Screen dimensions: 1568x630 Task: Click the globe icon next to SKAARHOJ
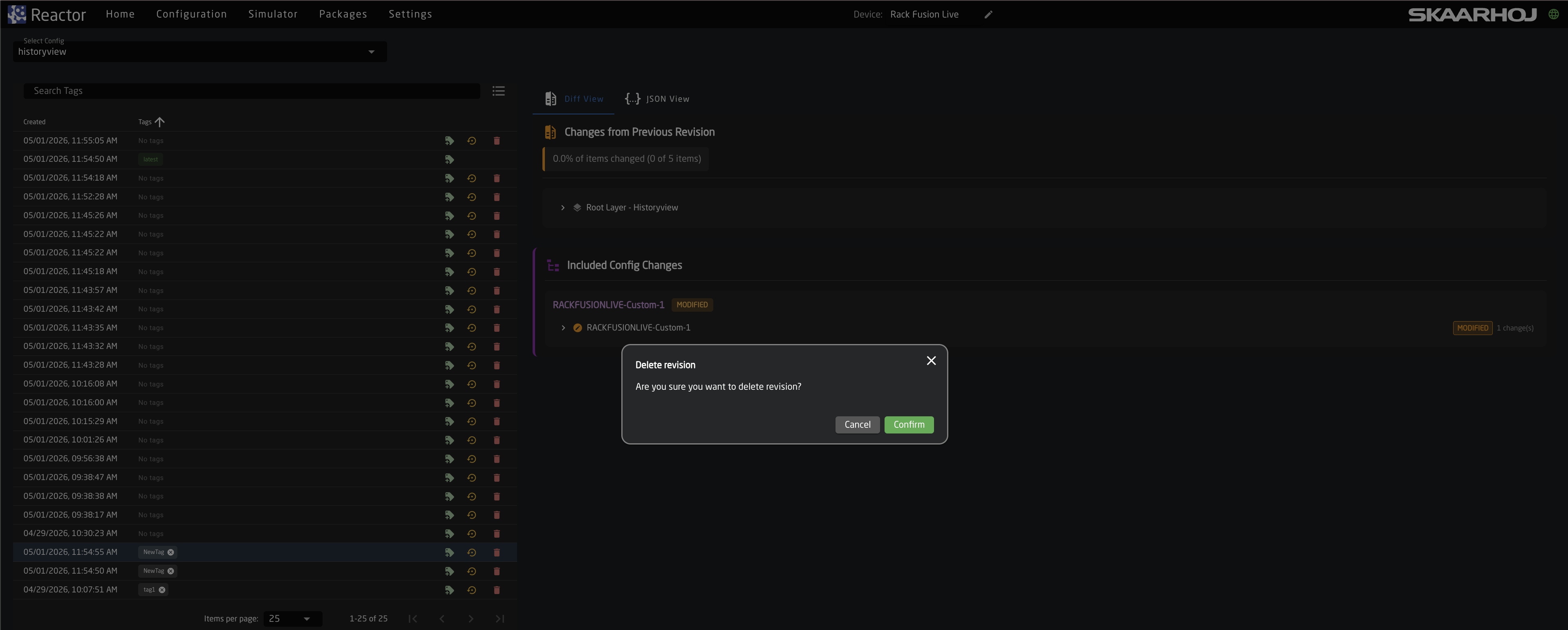(x=1553, y=15)
